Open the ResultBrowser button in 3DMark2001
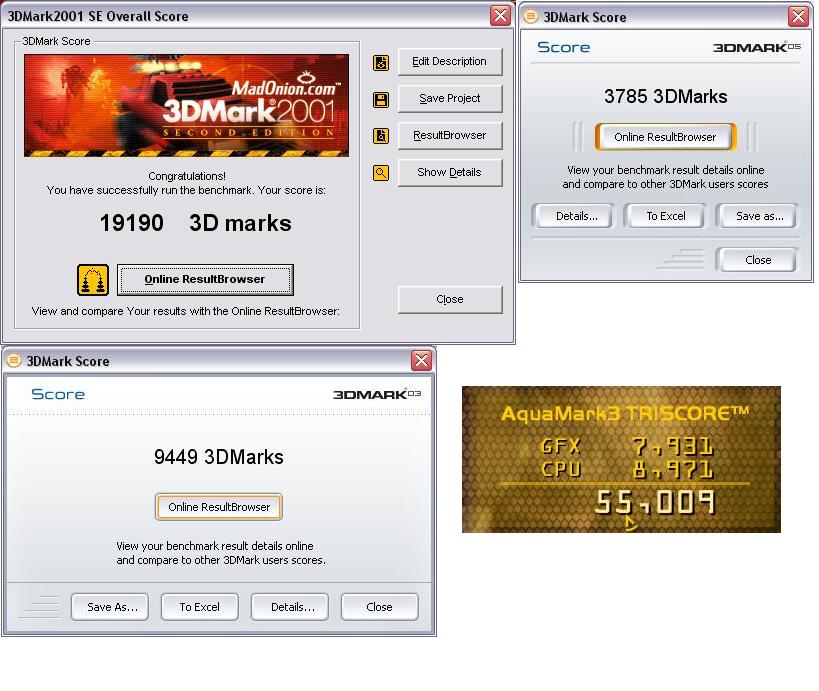The image size is (819, 691). pyautogui.click(x=450, y=135)
